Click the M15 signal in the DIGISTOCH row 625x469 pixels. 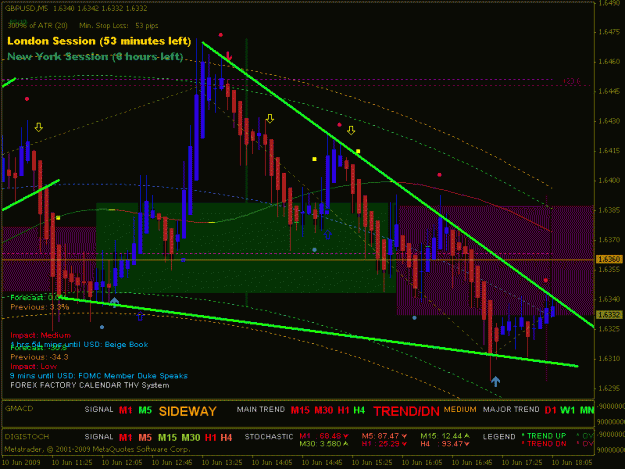tap(167, 438)
